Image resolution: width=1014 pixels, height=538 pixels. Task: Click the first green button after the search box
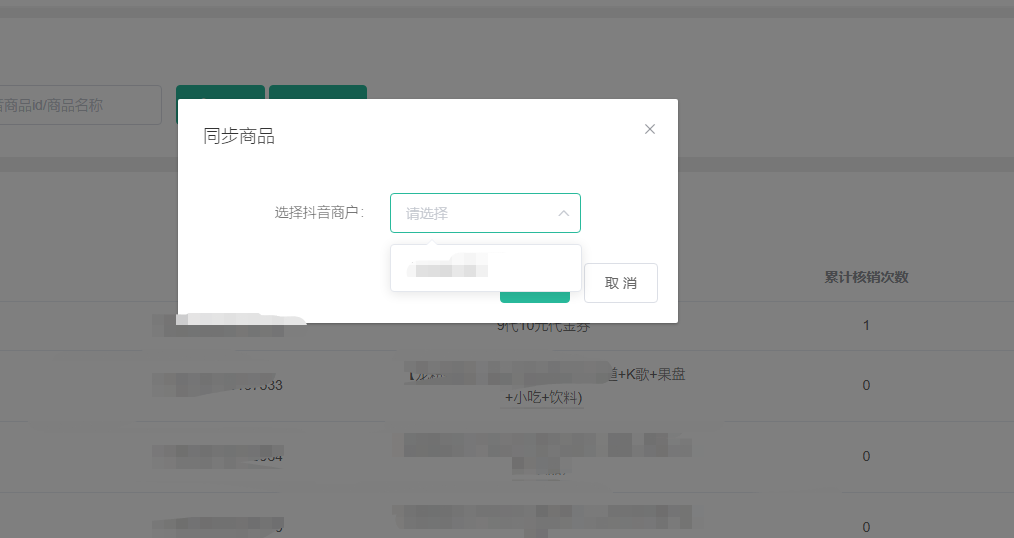click(x=220, y=92)
